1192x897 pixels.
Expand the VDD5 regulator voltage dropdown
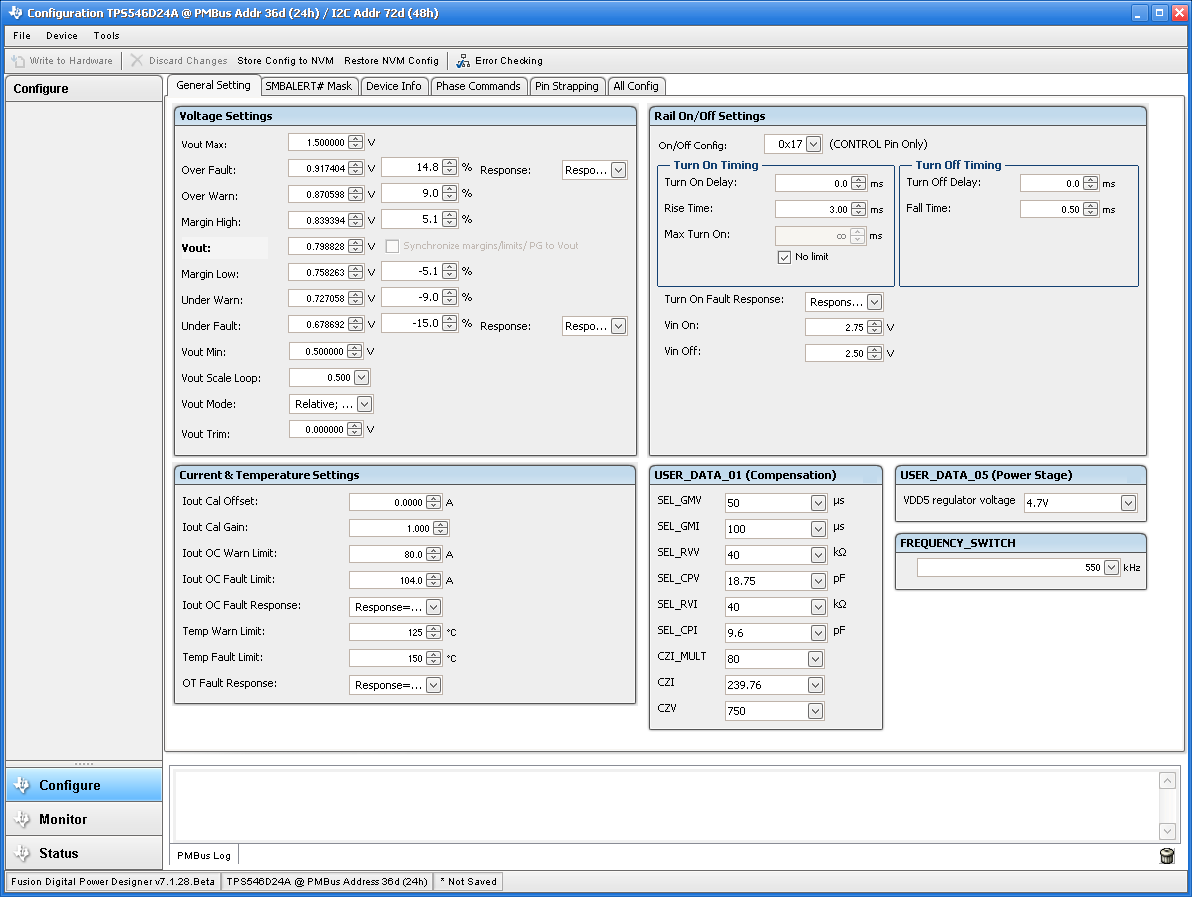[1128, 503]
